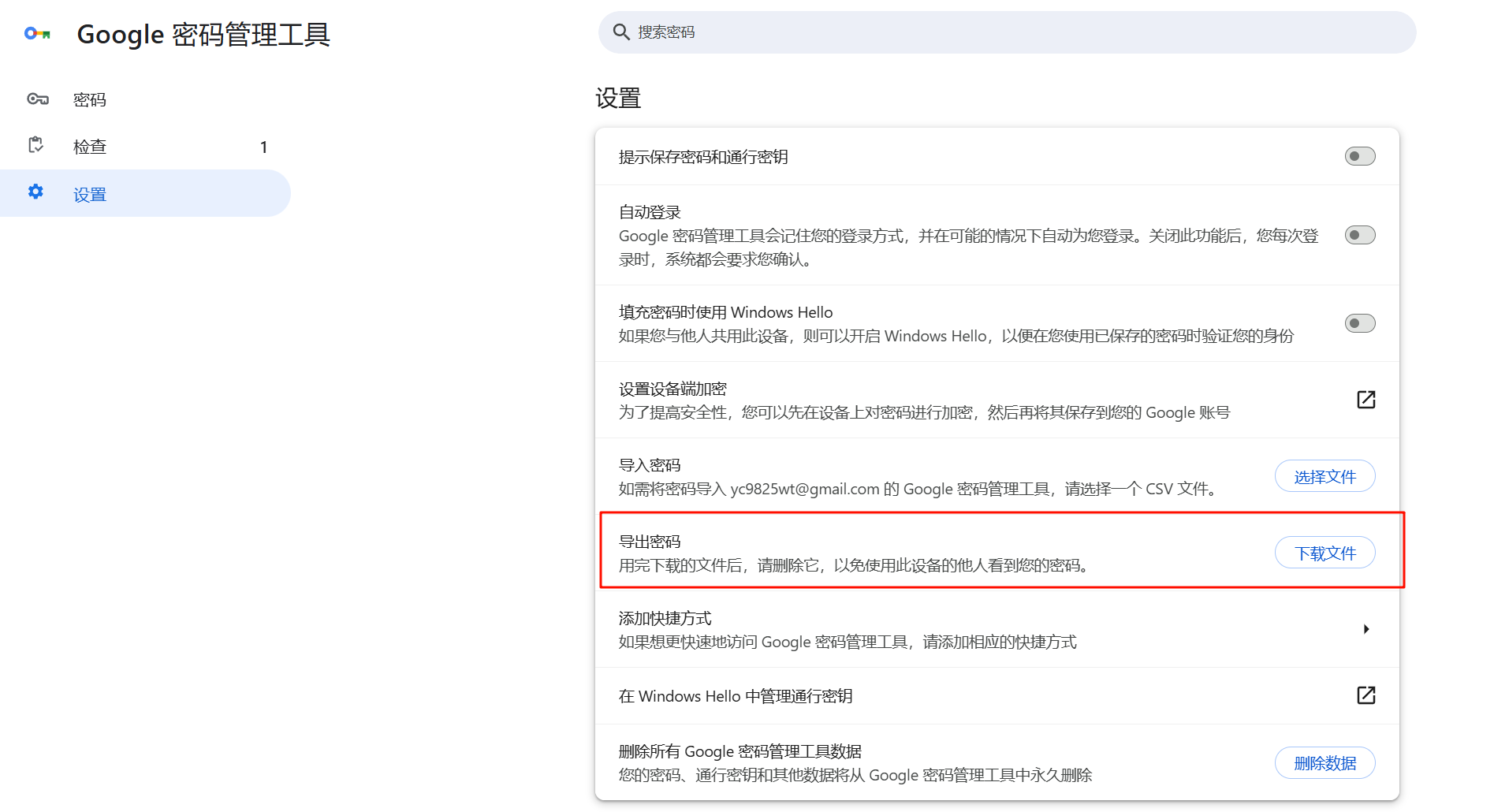This screenshot has width=1494, height=812.
Task: Click the 设置设备端加密 row title
Action: coord(672,389)
